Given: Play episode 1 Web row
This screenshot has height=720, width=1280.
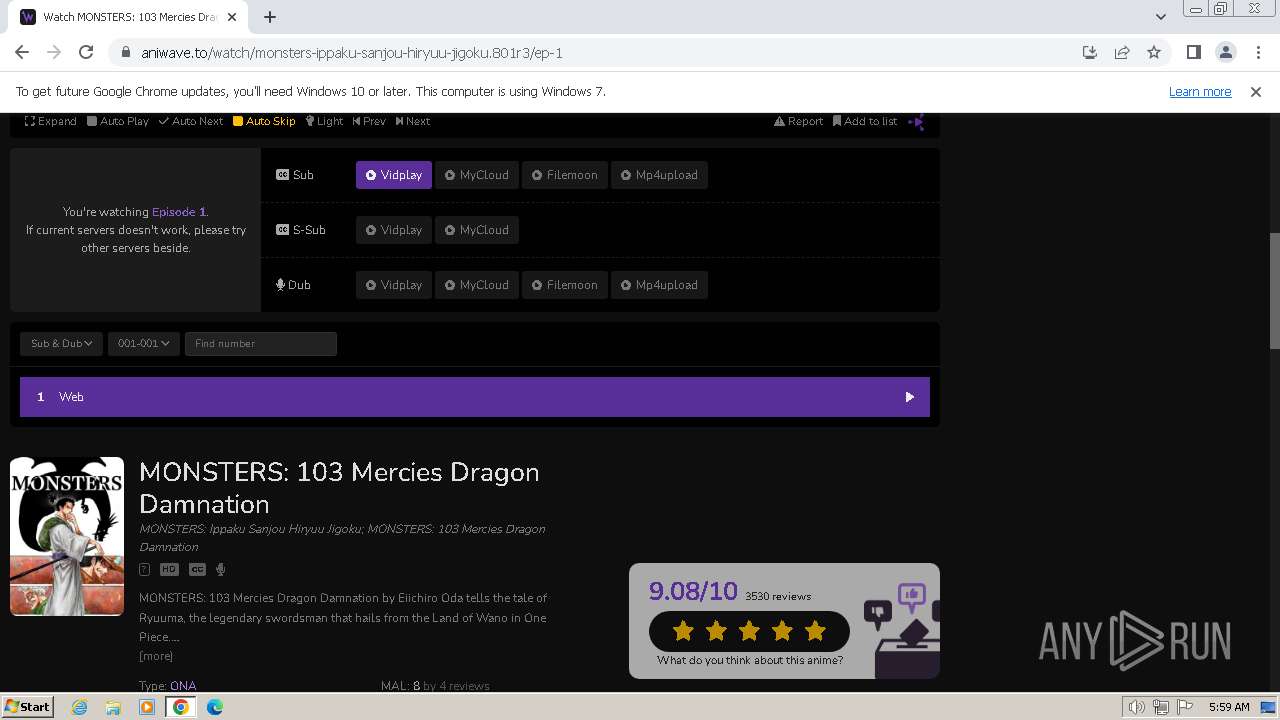Looking at the screenshot, I should tap(475, 397).
